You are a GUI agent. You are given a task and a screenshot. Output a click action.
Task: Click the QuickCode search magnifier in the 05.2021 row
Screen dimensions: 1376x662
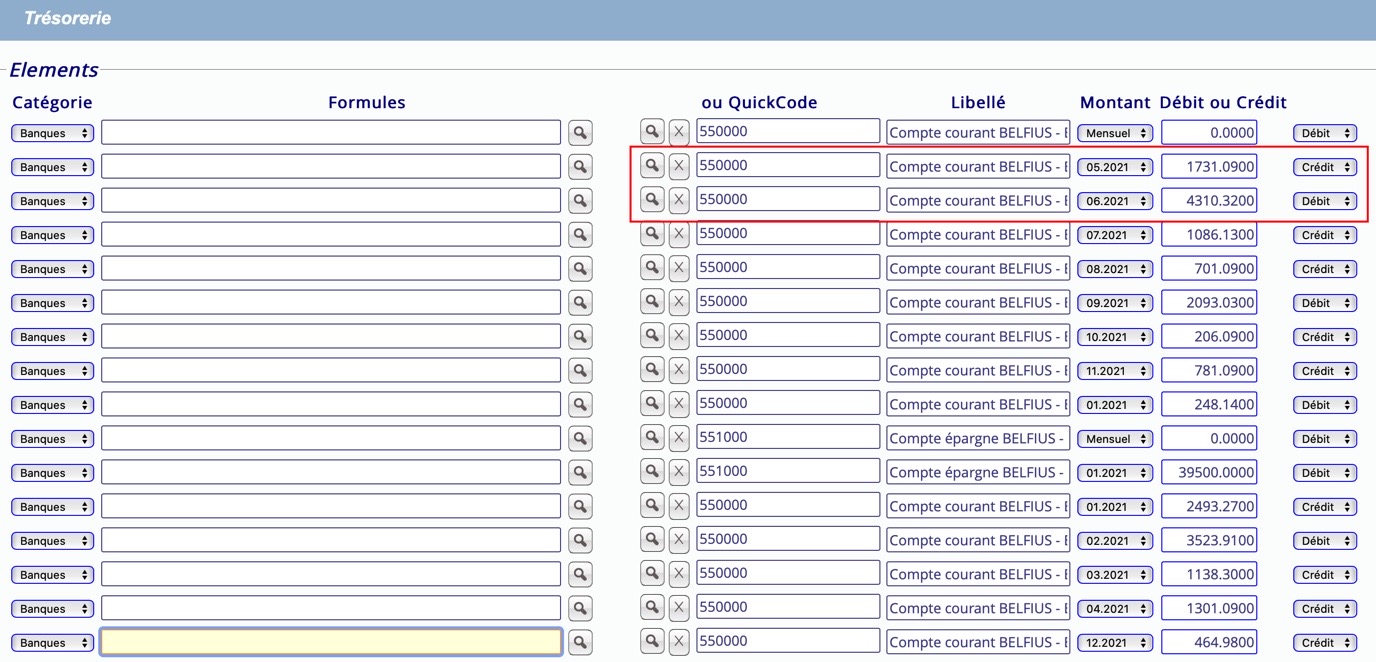point(652,166)
